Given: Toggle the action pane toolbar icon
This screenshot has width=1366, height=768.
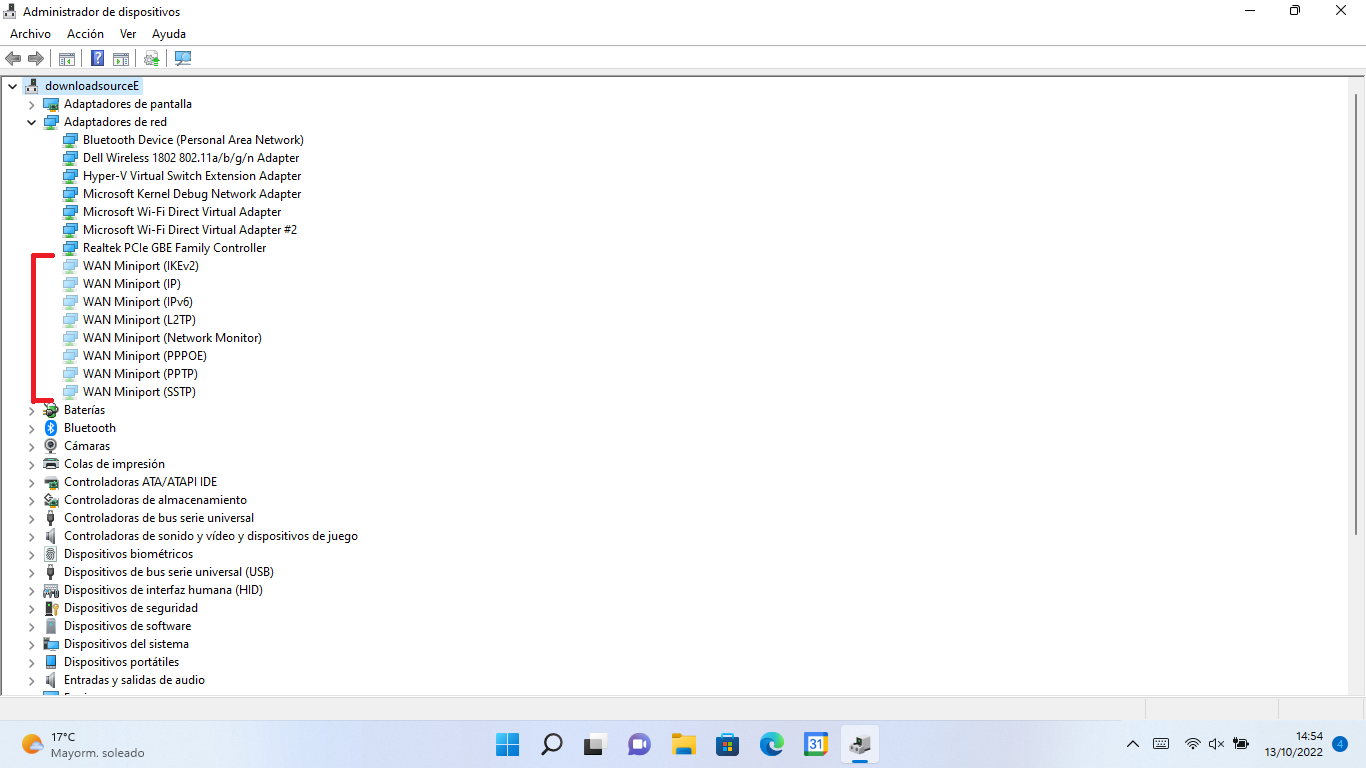Looking at the screenshot, I should pyautogui.click(x=121, y=58).
